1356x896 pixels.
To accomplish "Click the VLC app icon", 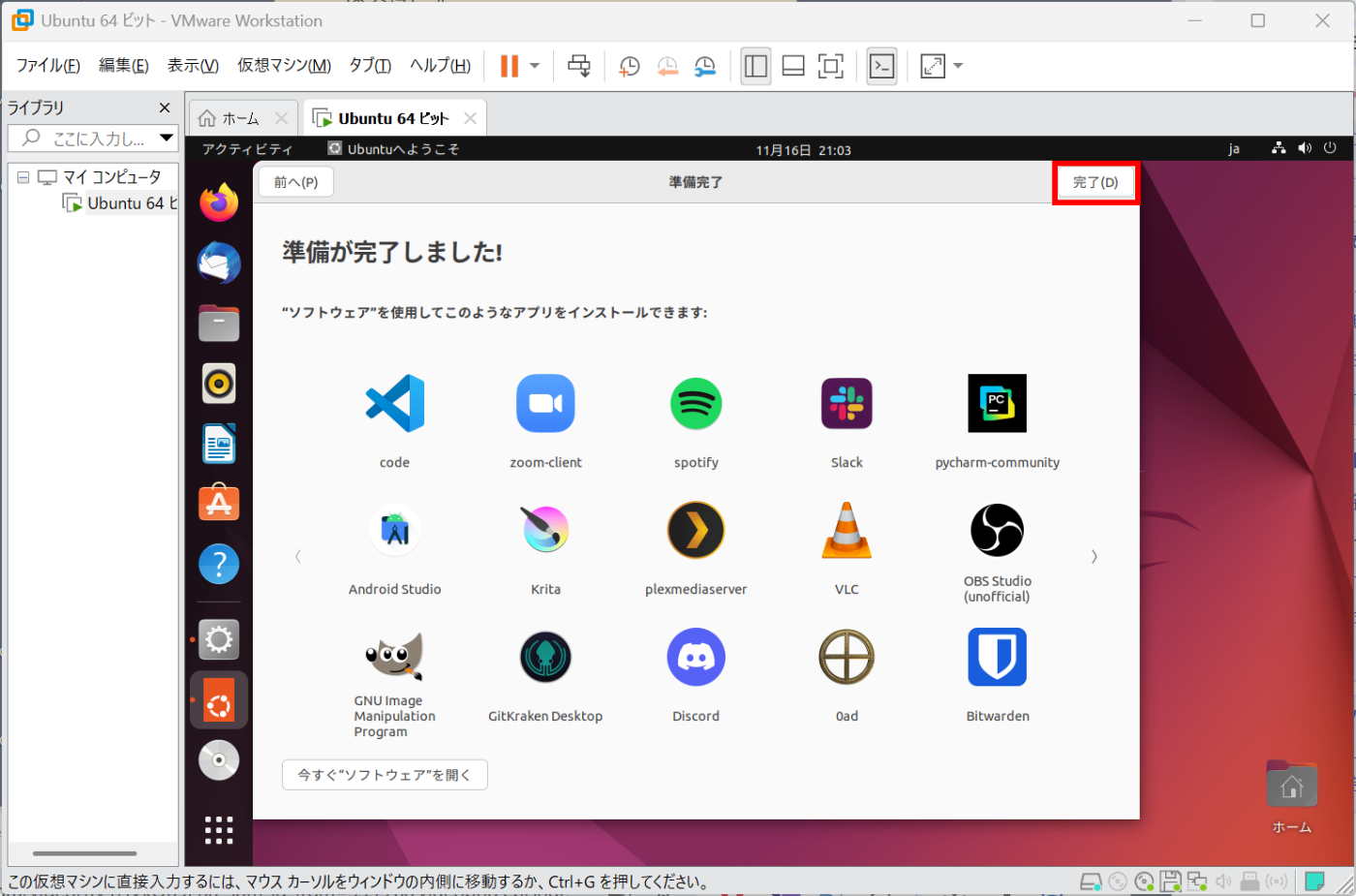I will click(x=847, y=530).
